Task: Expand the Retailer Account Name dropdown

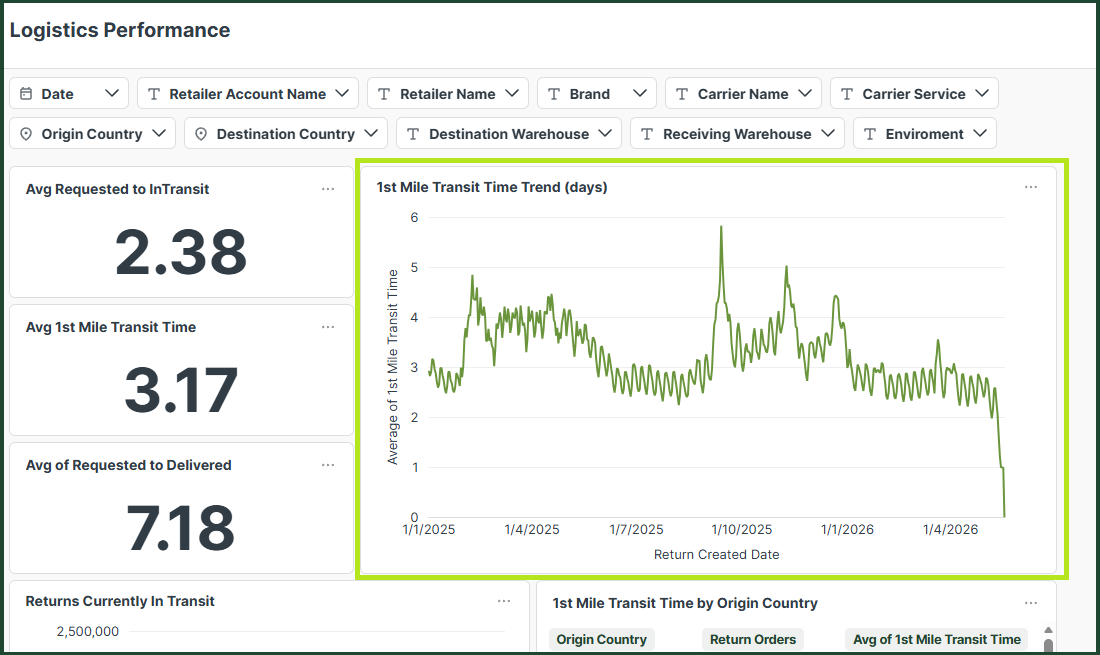Action: [248, 93]
